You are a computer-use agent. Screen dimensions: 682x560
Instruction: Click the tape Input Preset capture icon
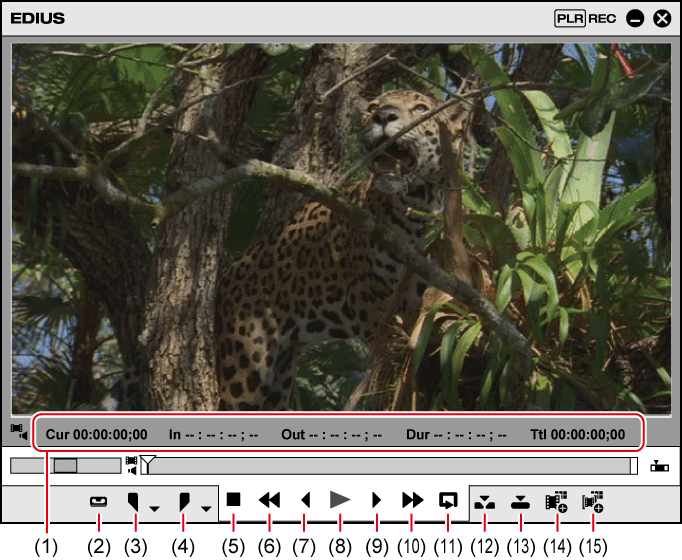click(99, 502)
